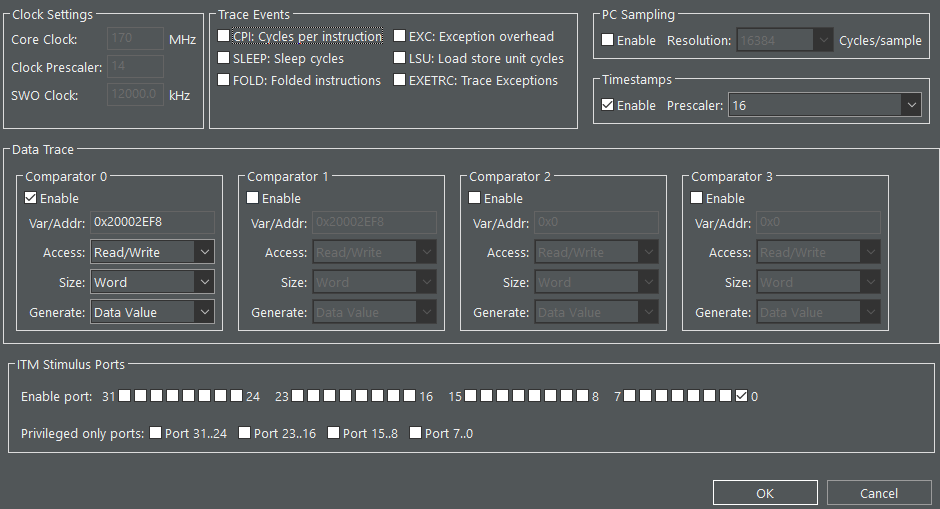Expand Comparator 0 Size dropdown
Image resolution: width=940 pixels, height=509 pixels.
tap(152, 283)
